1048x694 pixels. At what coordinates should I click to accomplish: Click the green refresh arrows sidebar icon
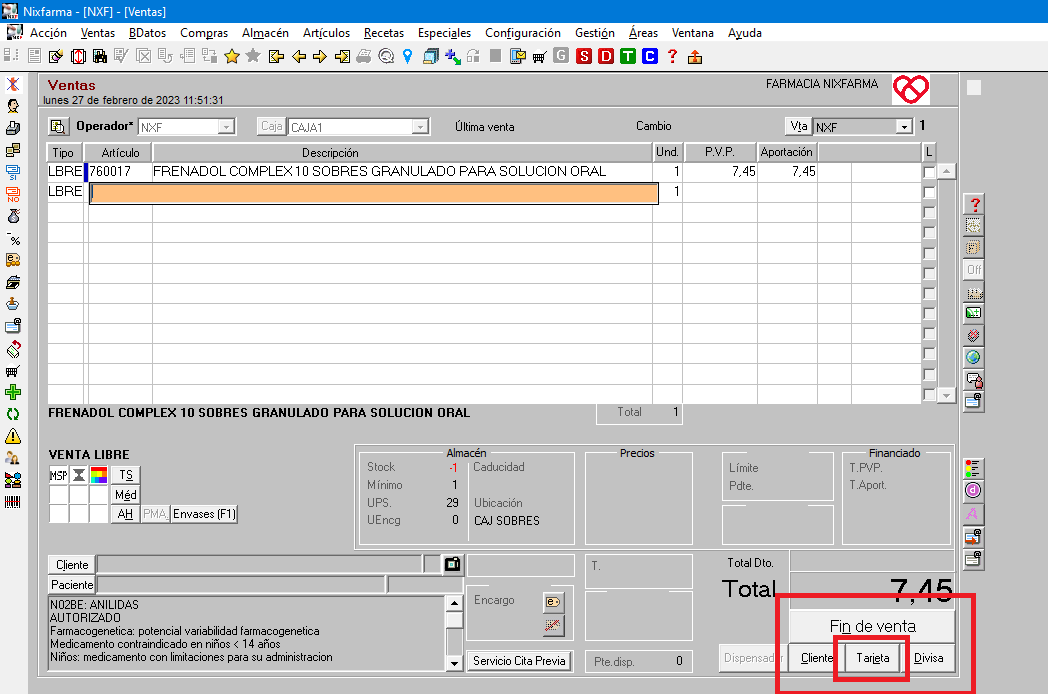(x=13, y=415)
